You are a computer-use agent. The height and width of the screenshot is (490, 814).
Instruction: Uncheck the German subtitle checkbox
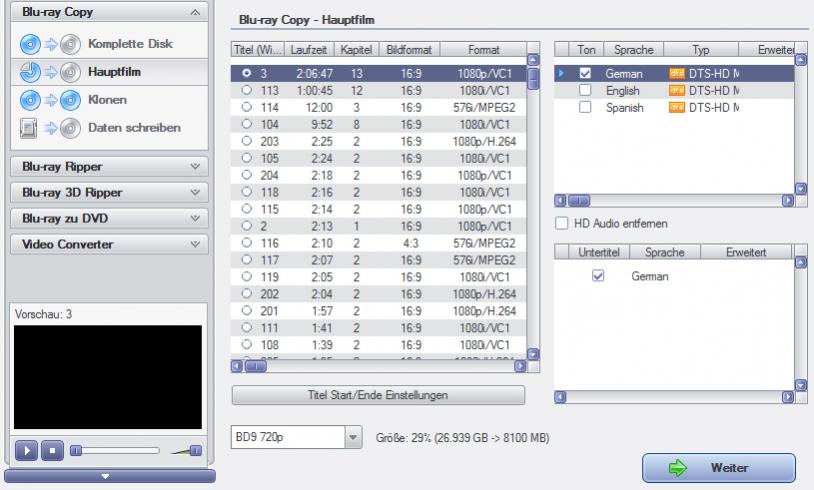pyautogui.click(x=599, y=276)
